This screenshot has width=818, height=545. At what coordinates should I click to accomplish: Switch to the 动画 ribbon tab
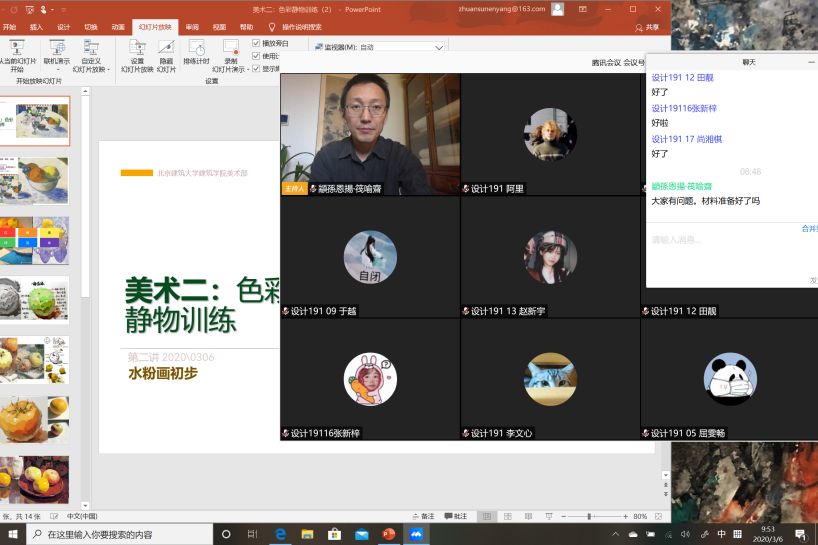[118, 27]
